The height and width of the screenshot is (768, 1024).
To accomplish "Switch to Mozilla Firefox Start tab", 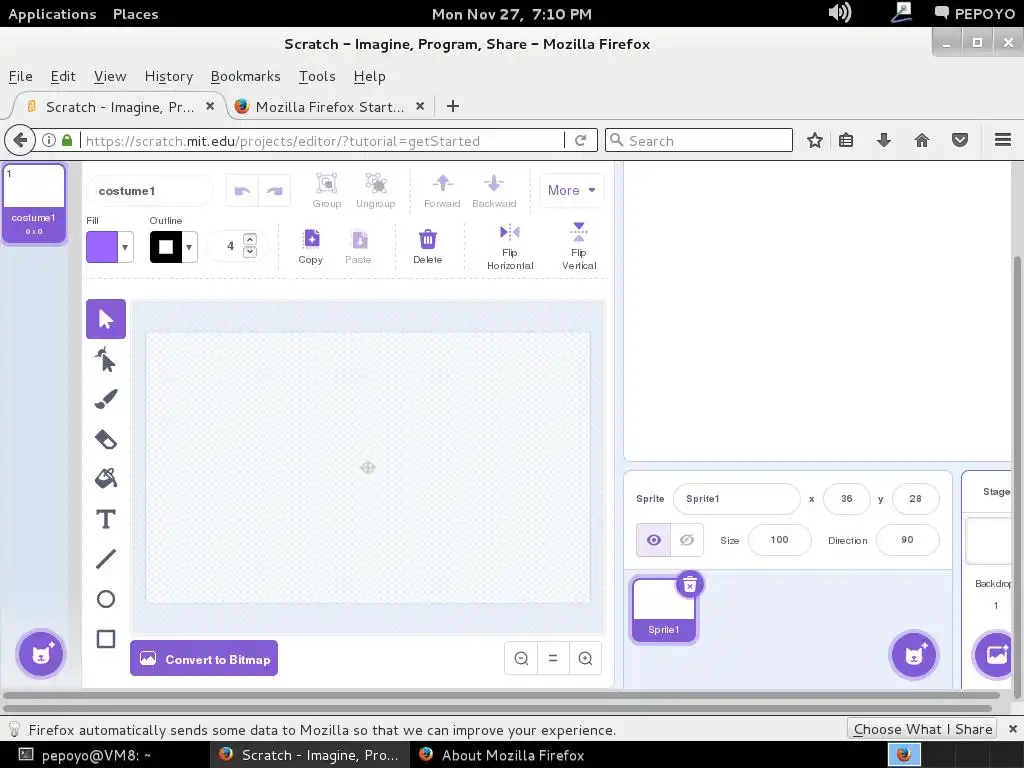I will (x=330, y=106).
